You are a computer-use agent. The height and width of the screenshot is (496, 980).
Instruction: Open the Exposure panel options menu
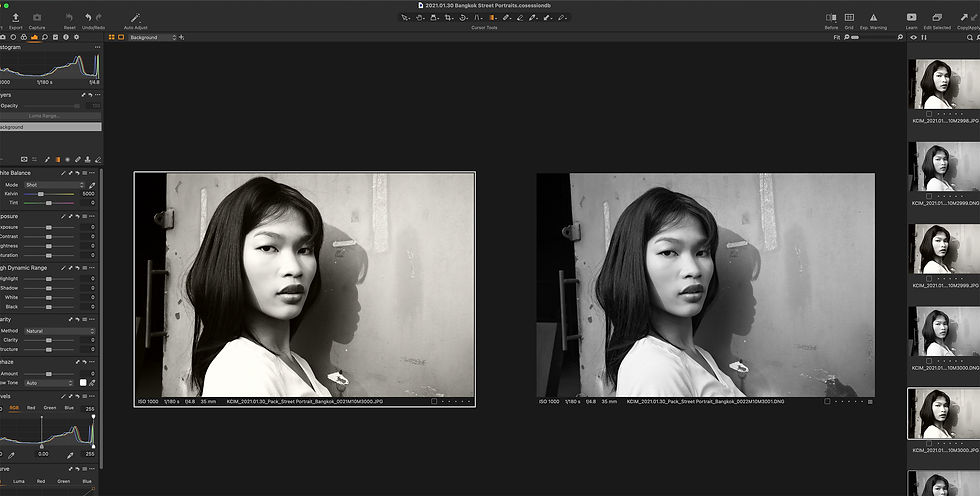click(x=92, y=217)
